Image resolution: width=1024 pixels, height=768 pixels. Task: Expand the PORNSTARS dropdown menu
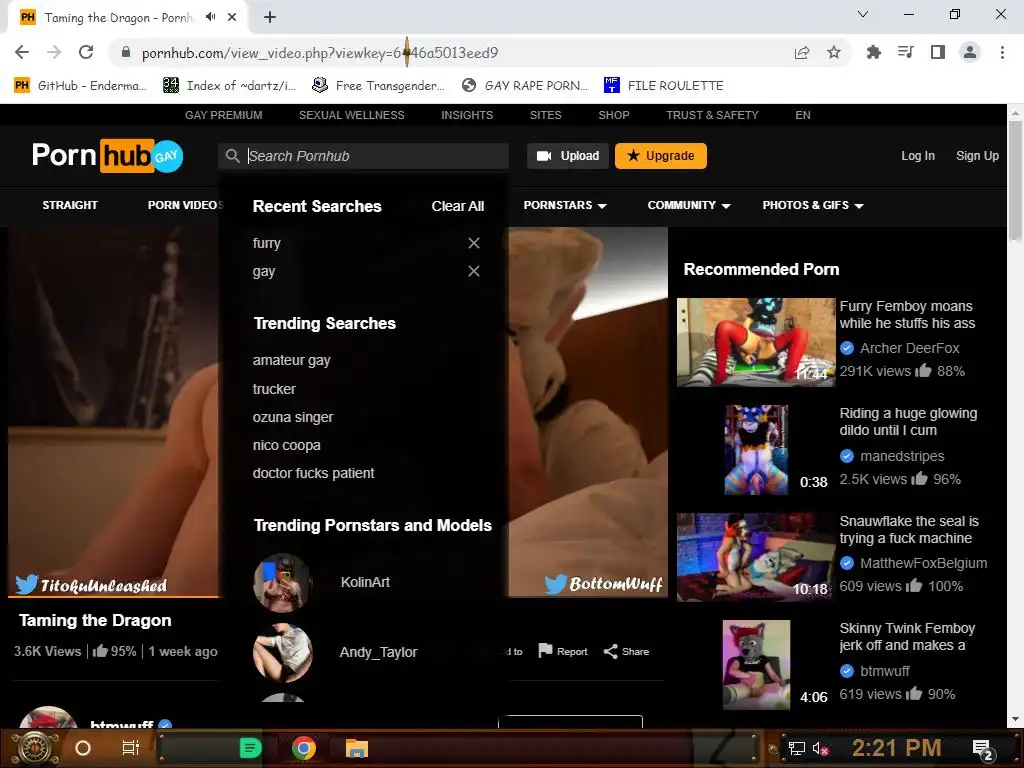coord(565,205)
